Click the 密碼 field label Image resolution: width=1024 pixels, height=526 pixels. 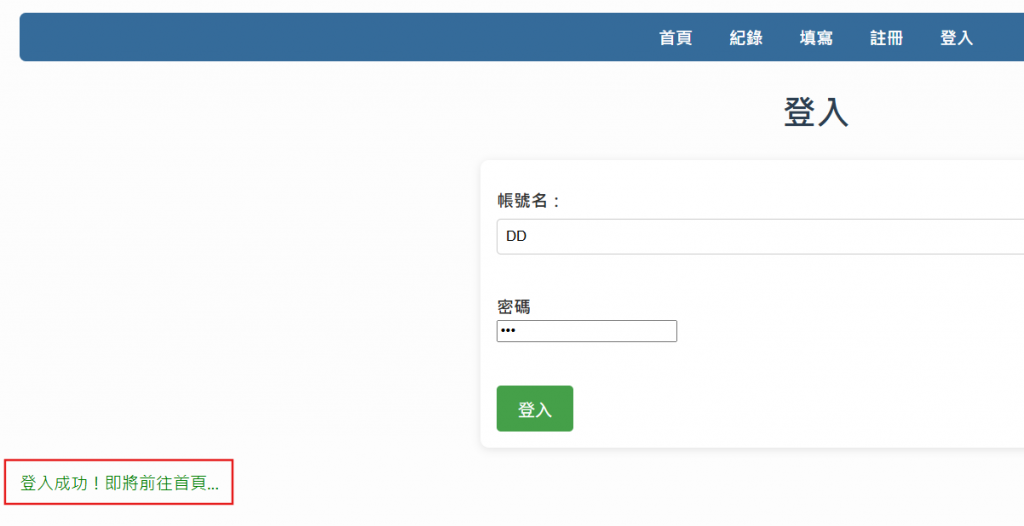click(x=514, y=306)
